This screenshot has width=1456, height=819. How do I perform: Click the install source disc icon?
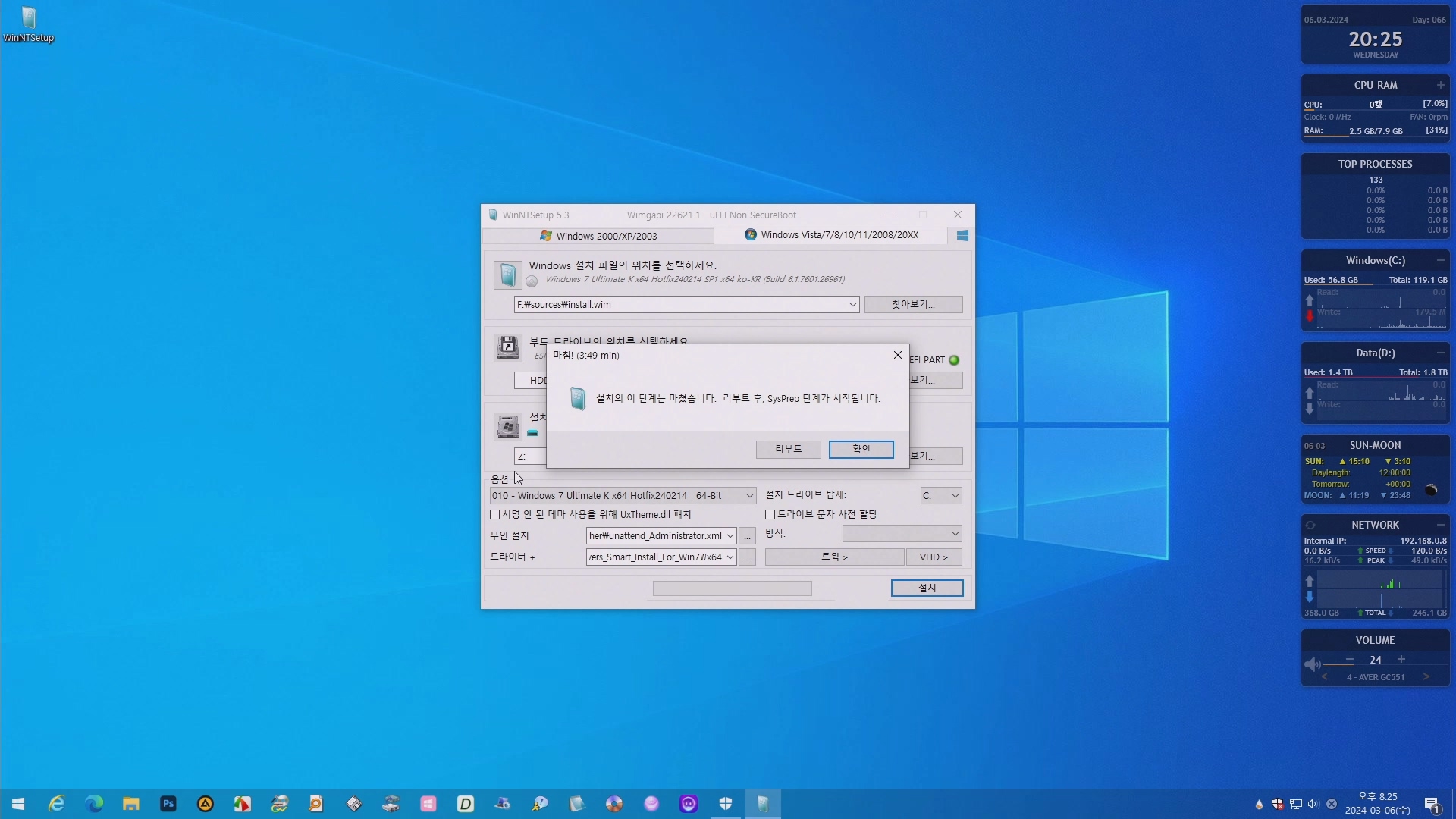[x=507, y=275]
